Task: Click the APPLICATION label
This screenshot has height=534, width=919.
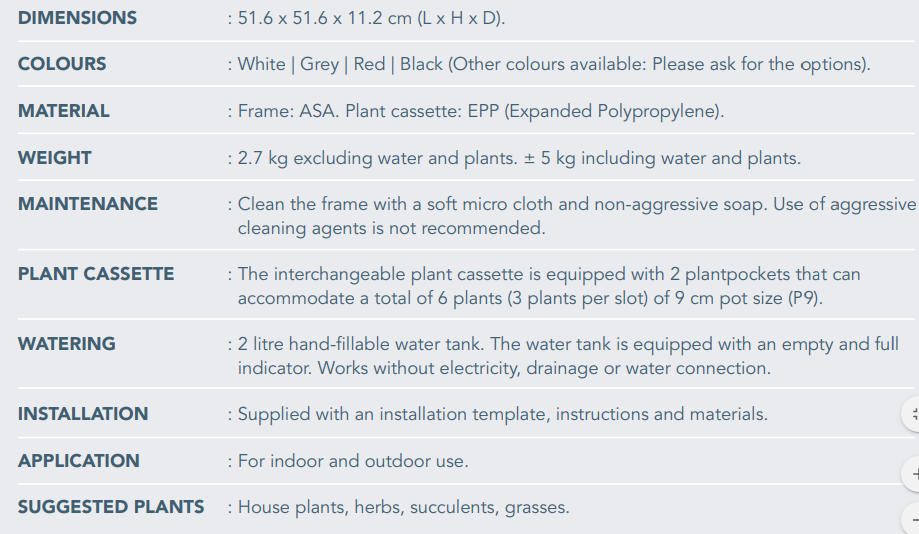Action: click(79, 461)
